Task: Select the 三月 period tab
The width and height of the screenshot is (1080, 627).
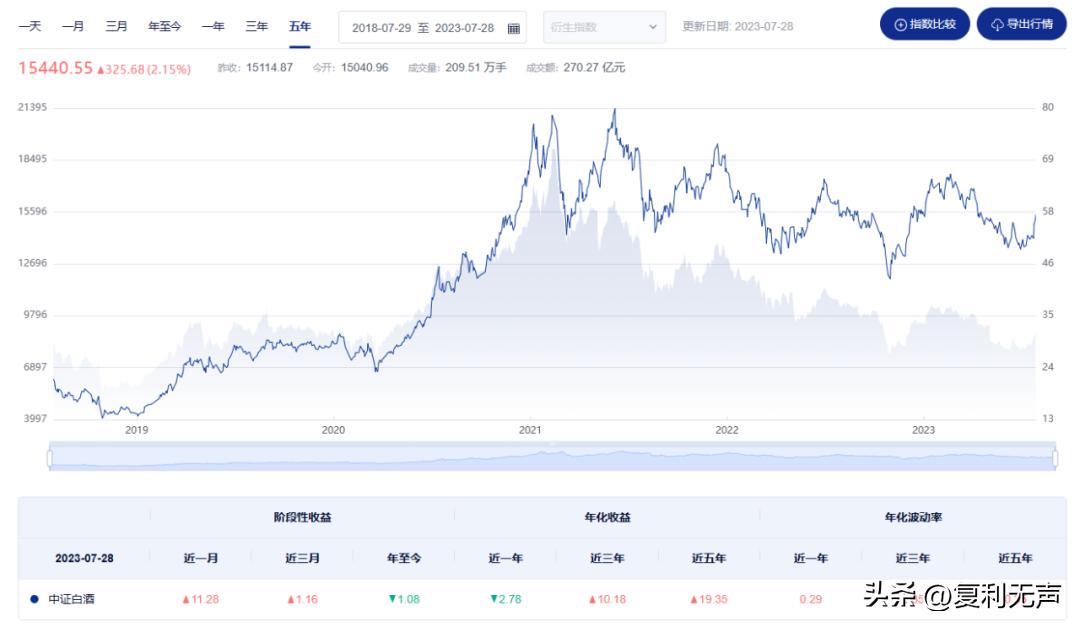Action: coord(116,26)
